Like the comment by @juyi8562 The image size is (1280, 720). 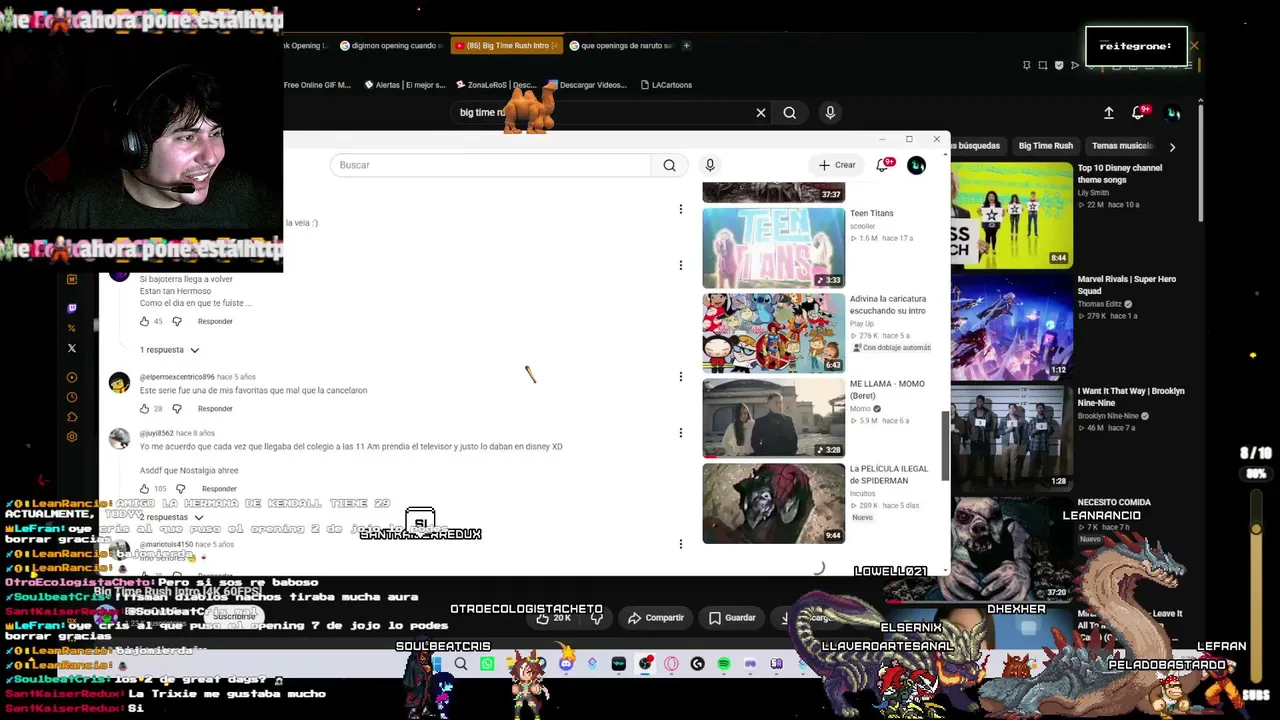144,489
